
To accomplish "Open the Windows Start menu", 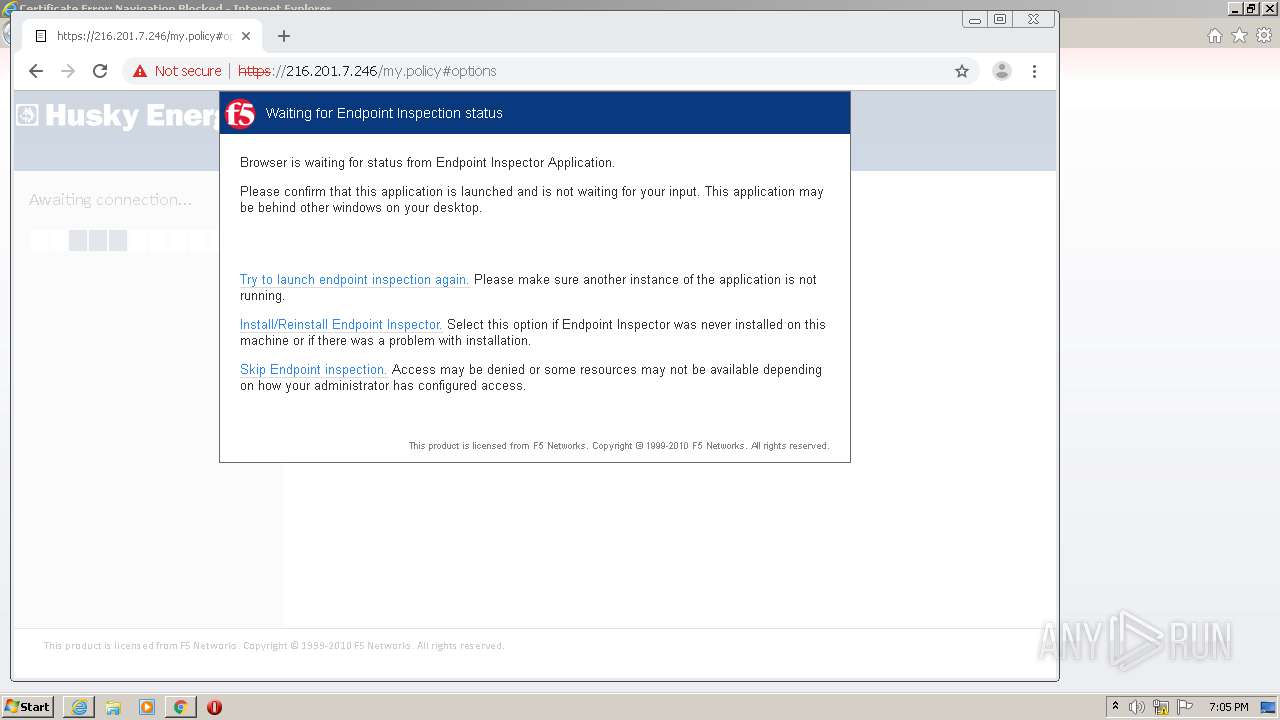I will tap(28, 707).
